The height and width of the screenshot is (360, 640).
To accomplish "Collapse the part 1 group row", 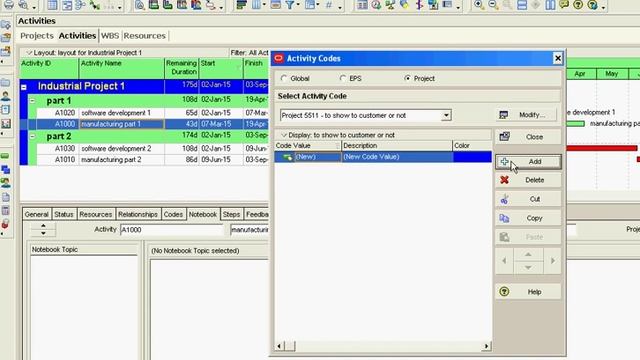I will [32, 100].
